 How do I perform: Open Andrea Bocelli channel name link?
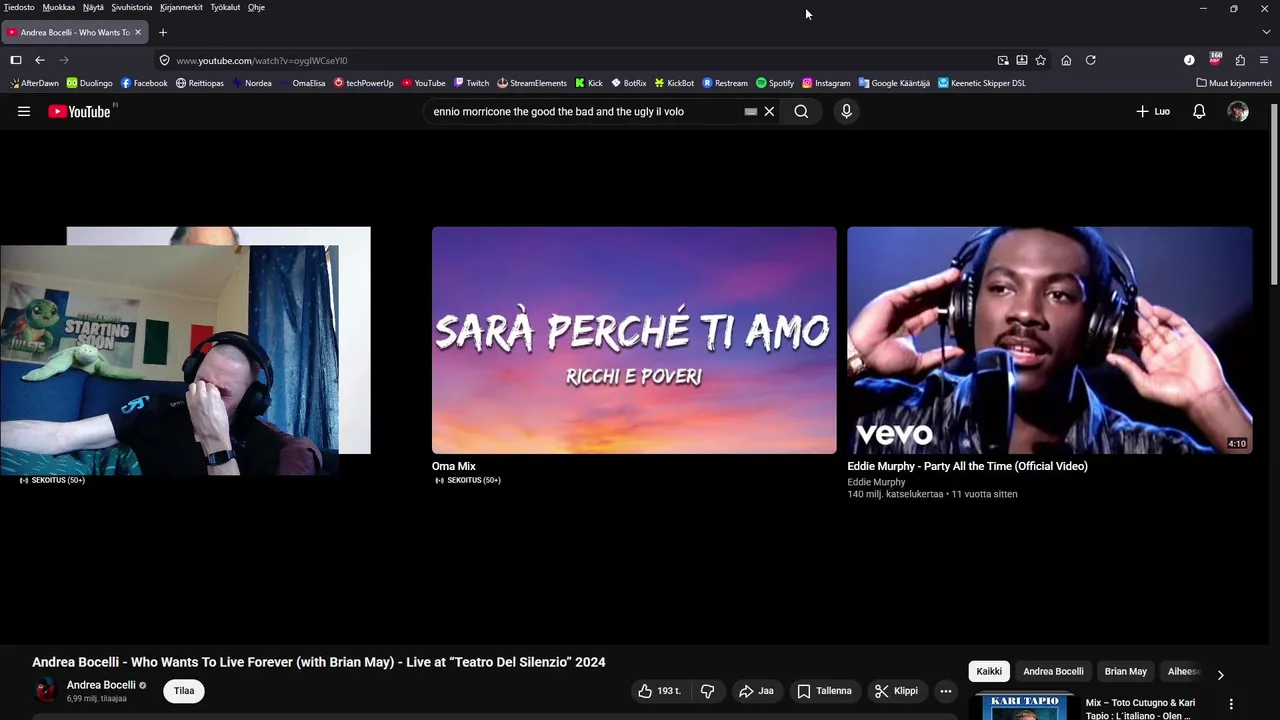101,685
